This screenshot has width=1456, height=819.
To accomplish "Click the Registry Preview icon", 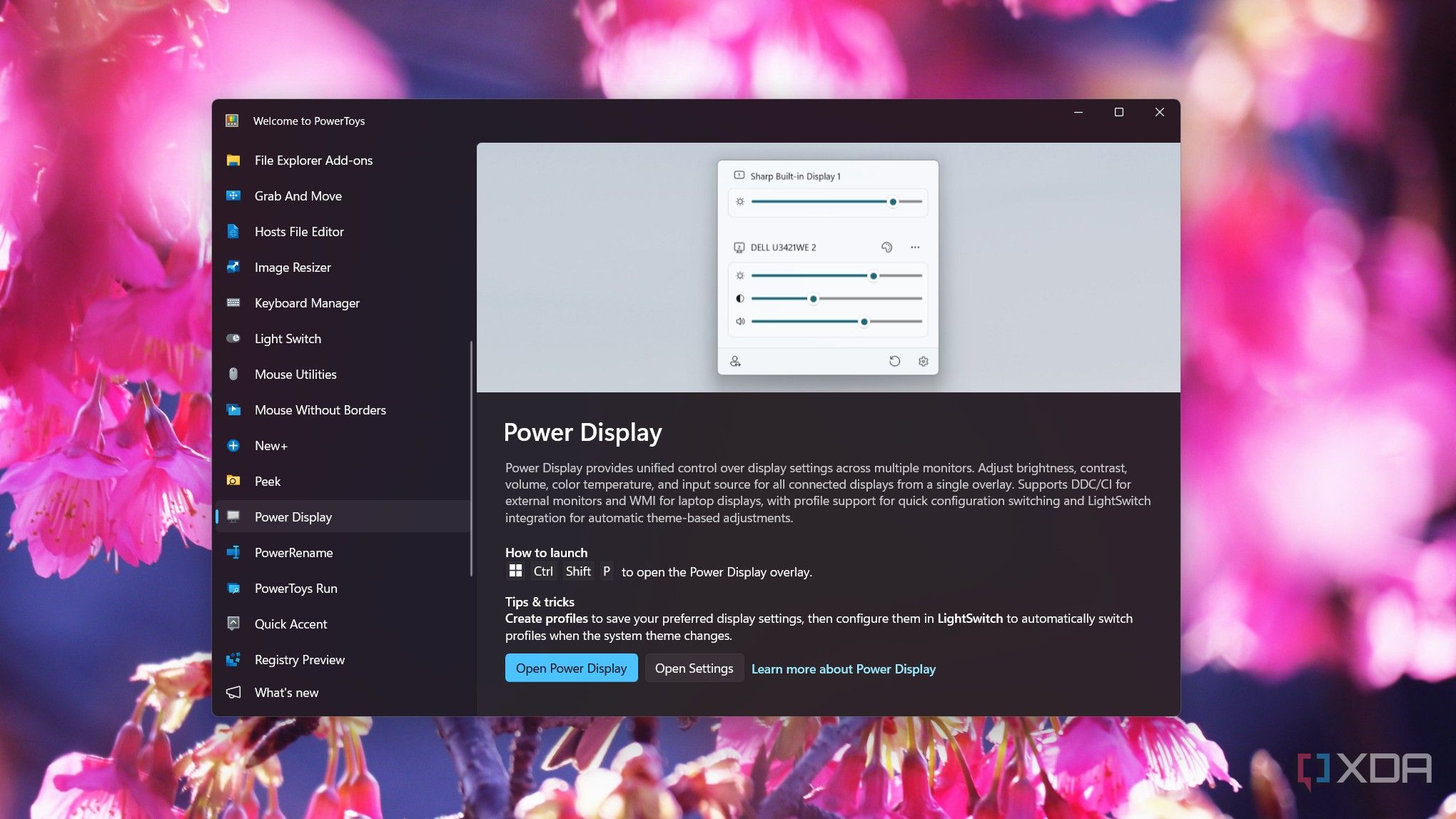I will (233, 660).
